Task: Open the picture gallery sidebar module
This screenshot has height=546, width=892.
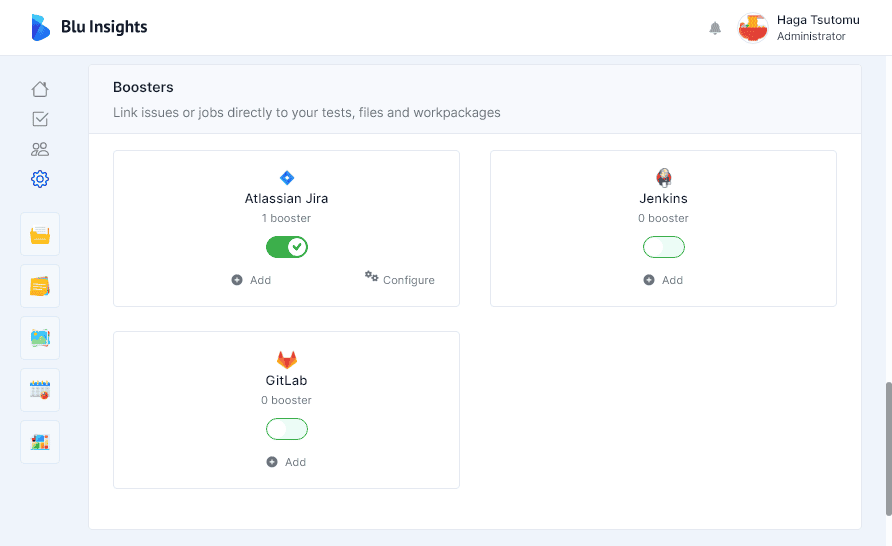Action: coord(40,338)
